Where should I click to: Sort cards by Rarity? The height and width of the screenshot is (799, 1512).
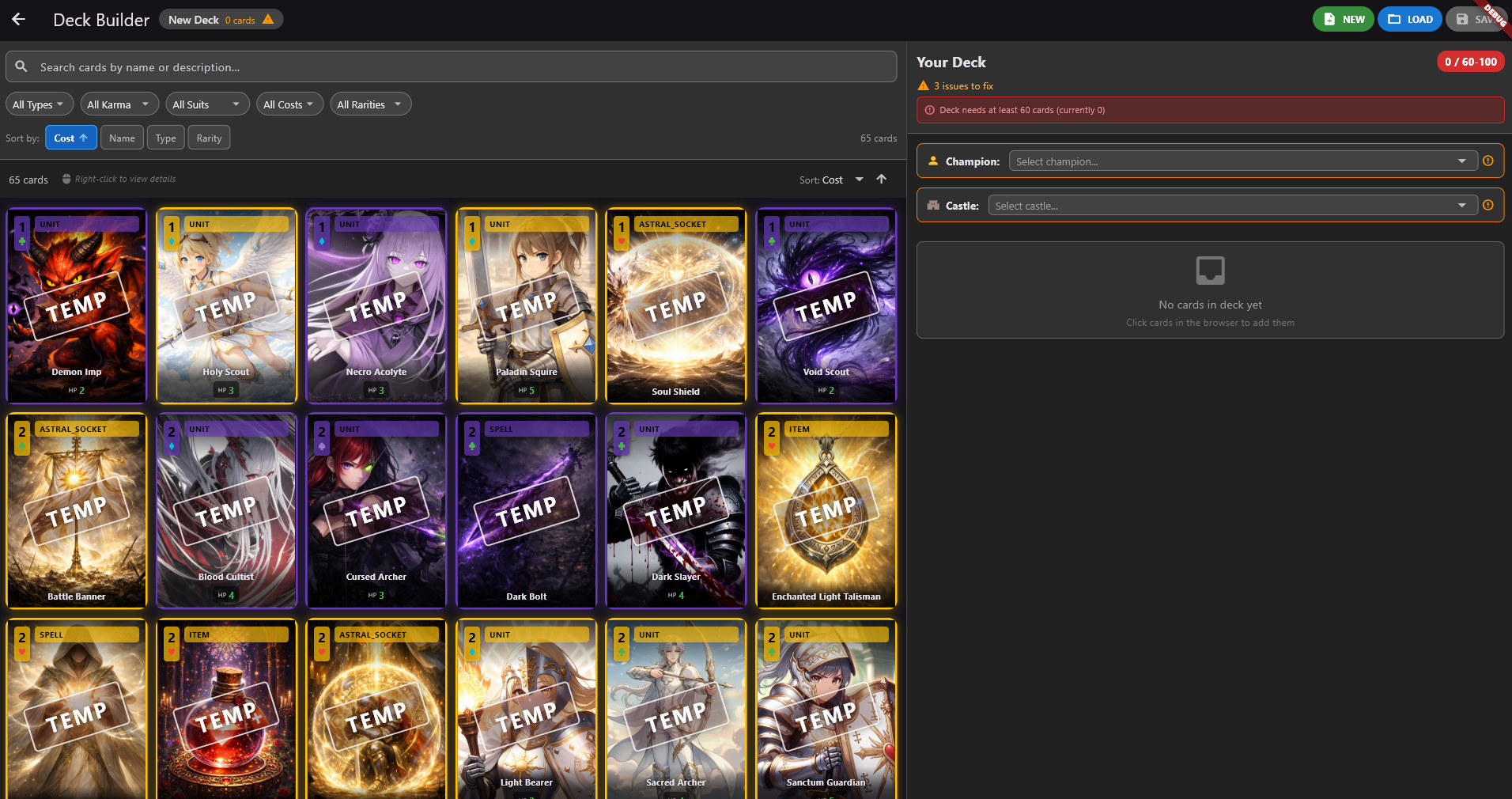click(x=209, y=138)
